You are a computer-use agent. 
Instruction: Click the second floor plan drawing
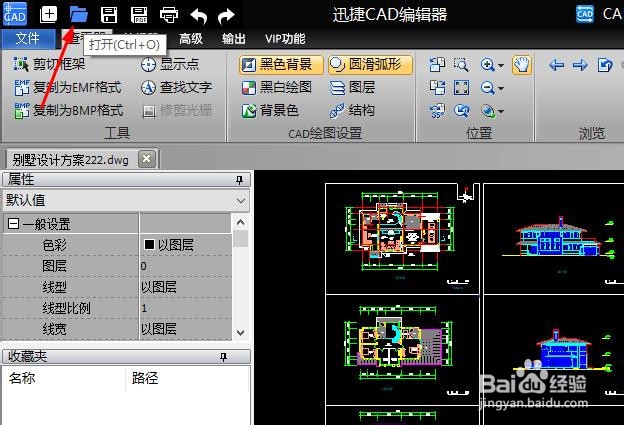click(398, 343)
